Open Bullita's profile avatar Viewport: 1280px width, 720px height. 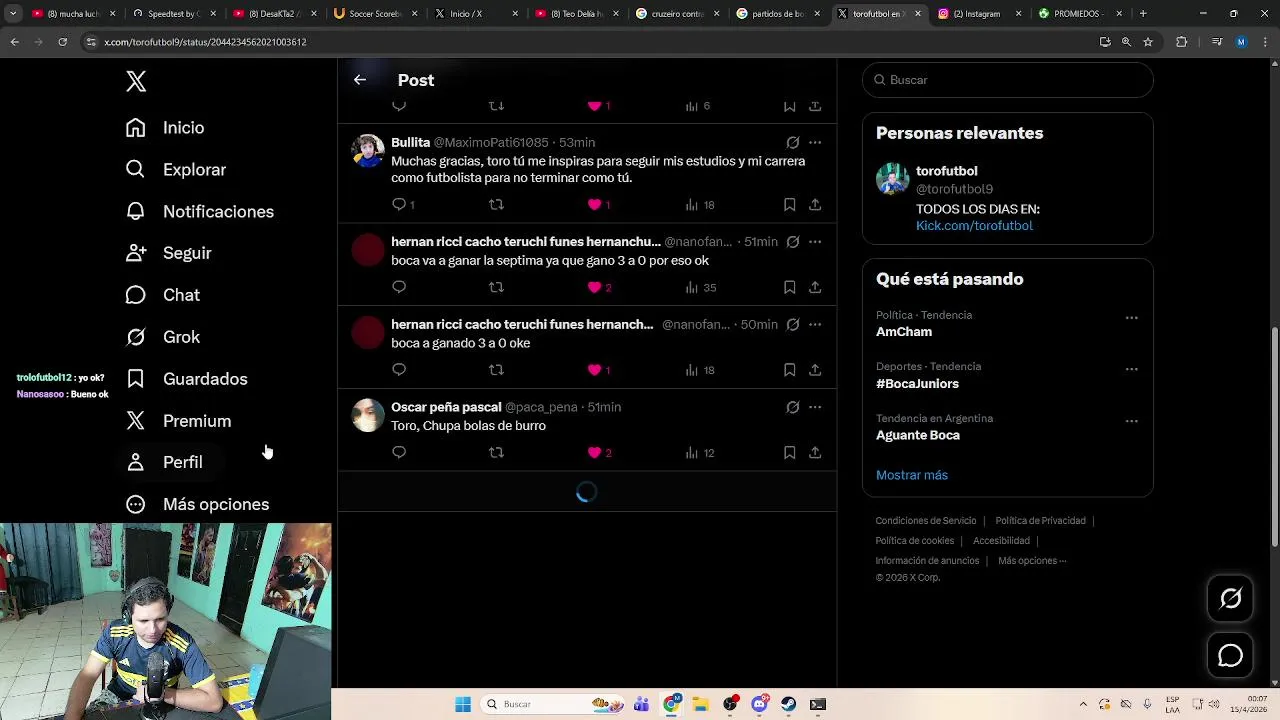368,151
